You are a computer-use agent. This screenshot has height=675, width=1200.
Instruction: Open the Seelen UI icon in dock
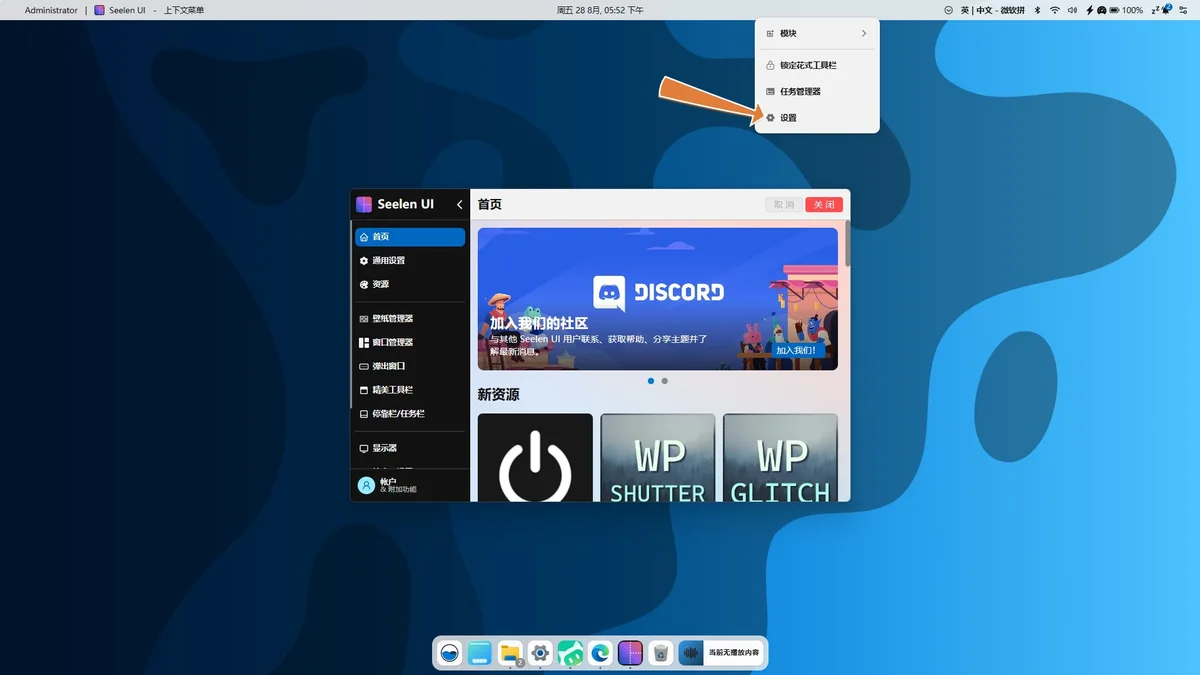[x=630, y=653]
